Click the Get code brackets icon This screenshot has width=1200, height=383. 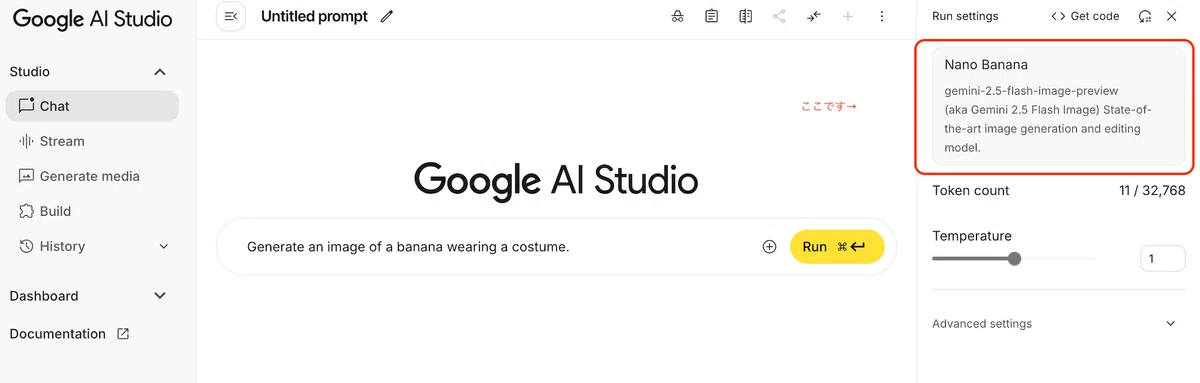click(x=1058, y=16)
